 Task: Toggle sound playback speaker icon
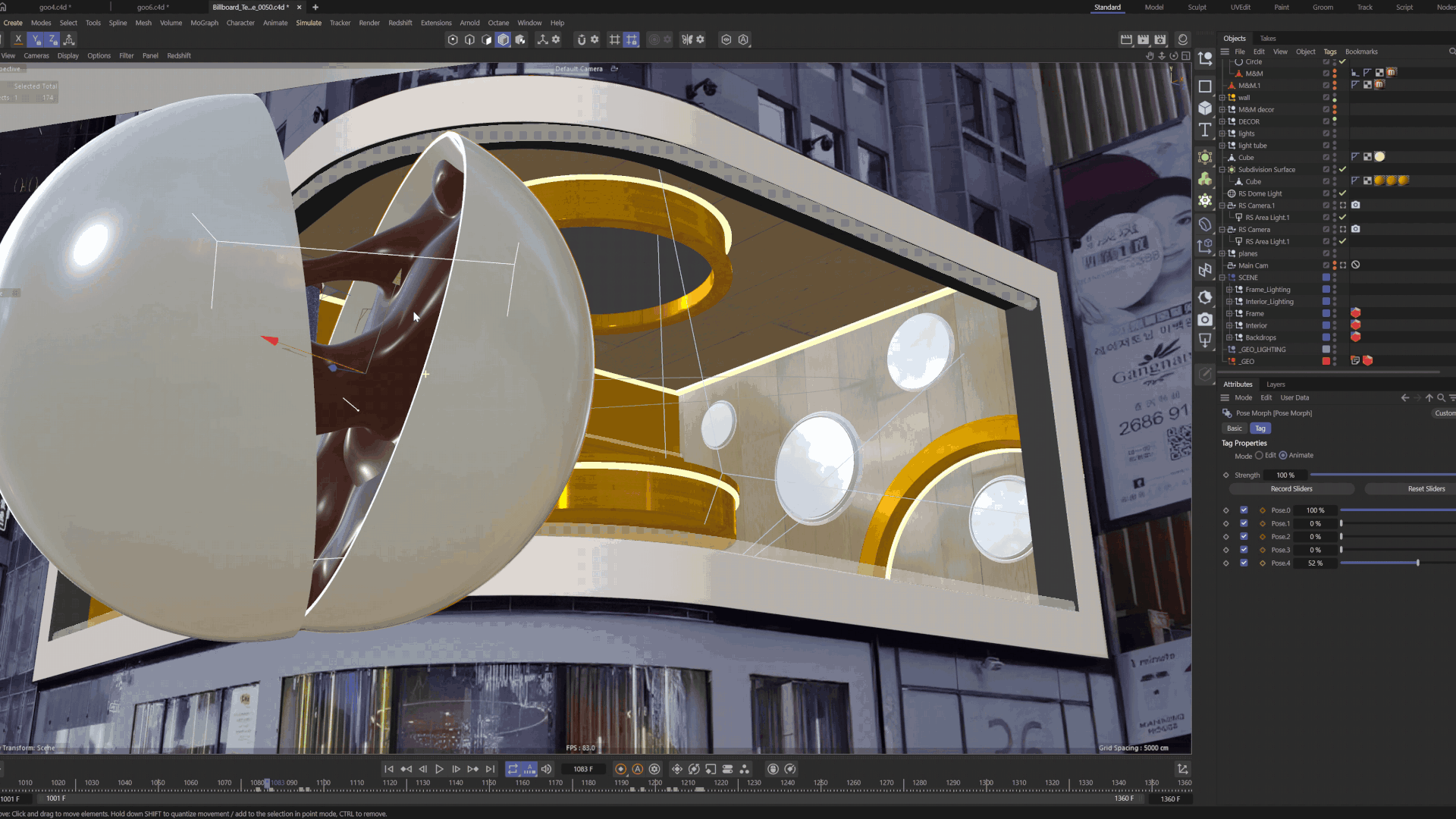[546, 769]
